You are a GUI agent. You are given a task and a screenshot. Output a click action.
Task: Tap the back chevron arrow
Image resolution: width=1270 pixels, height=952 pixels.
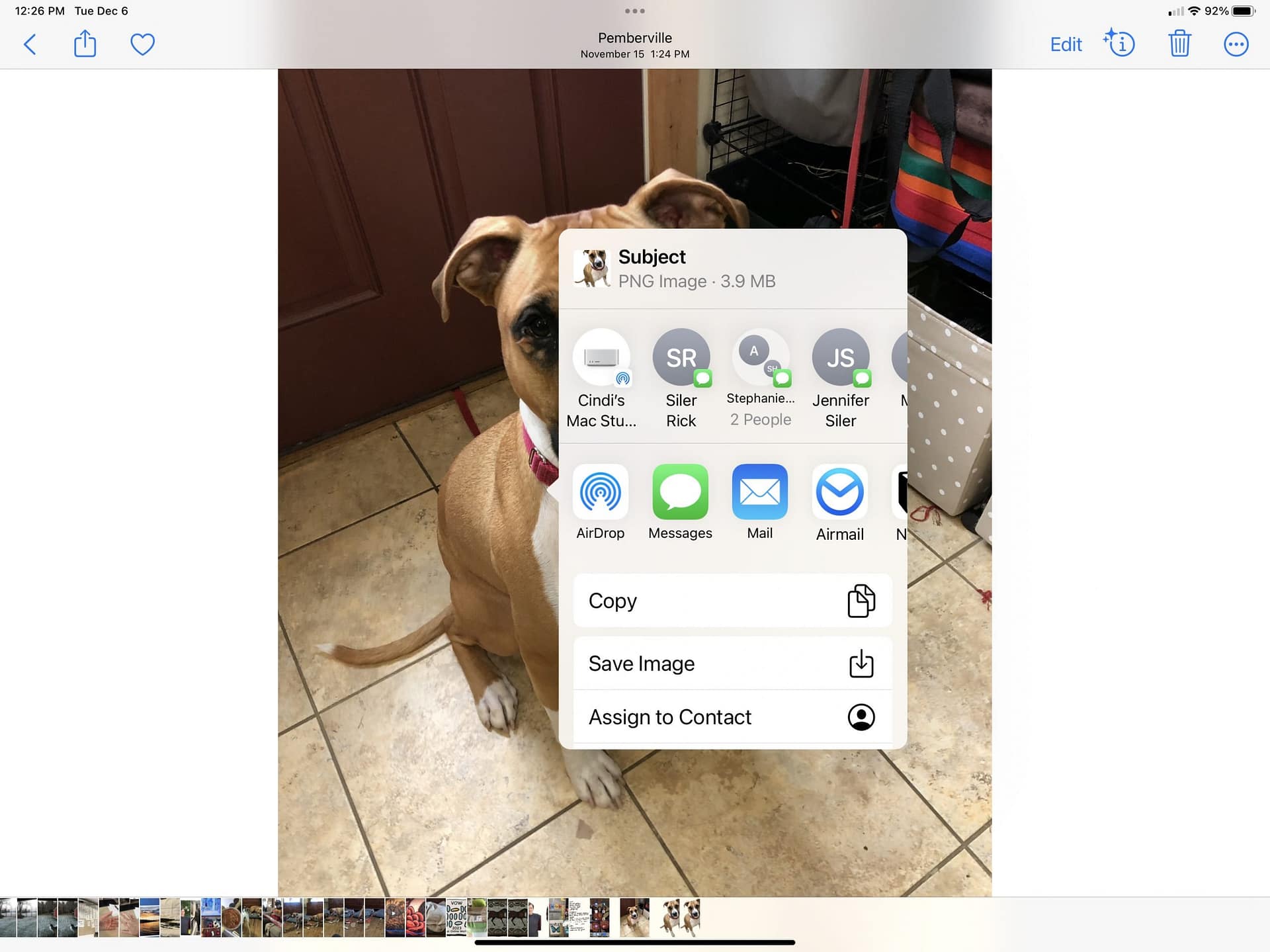tap(30, 44)
